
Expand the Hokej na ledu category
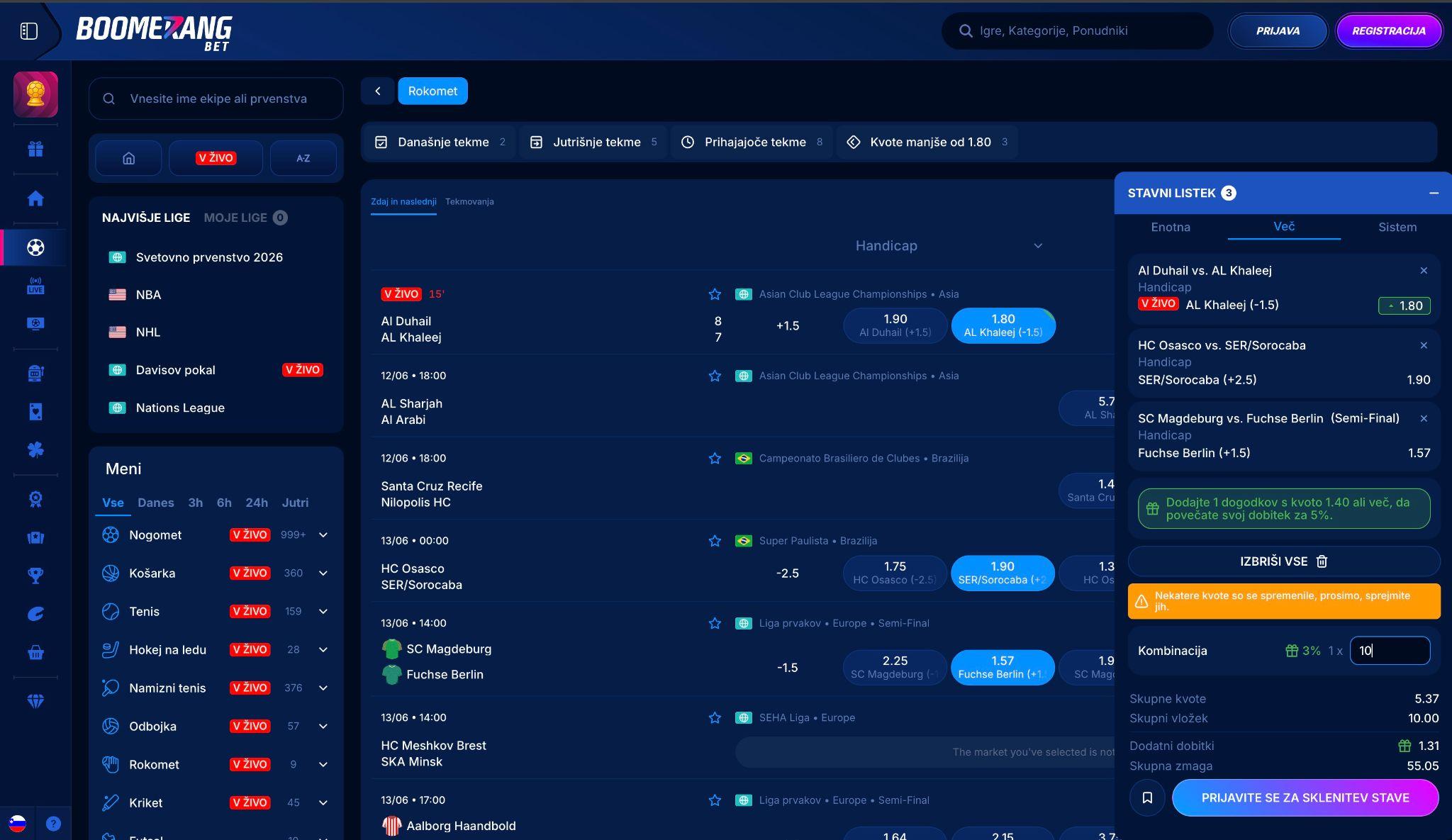(x=323, y=650)
